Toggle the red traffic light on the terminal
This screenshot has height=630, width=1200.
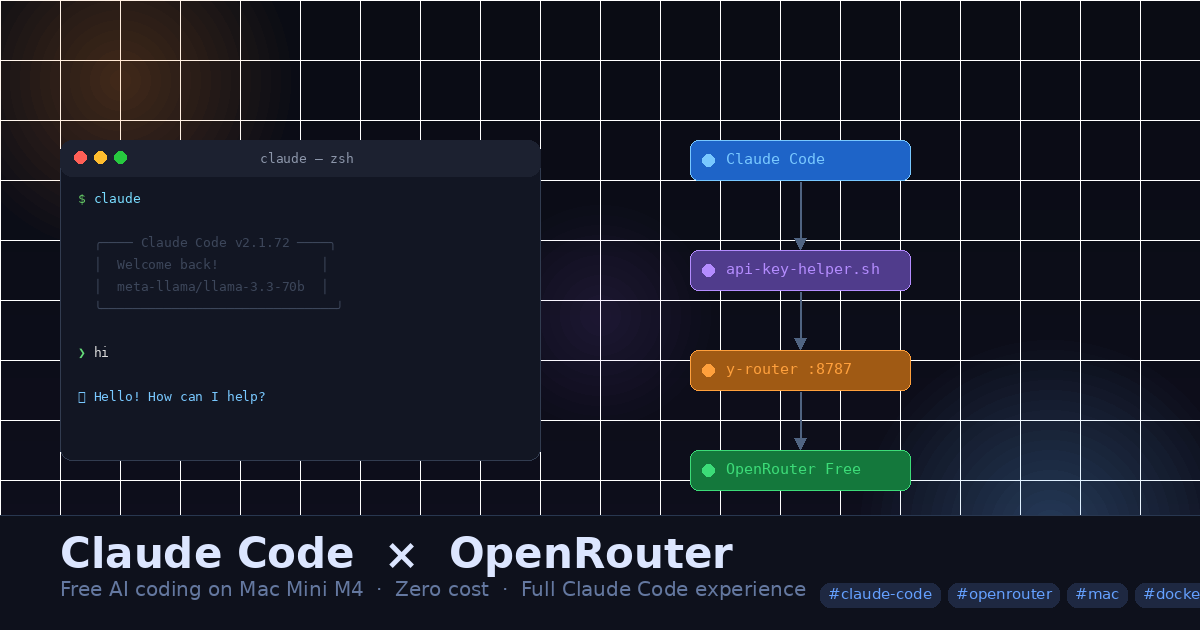click(80, 157)
